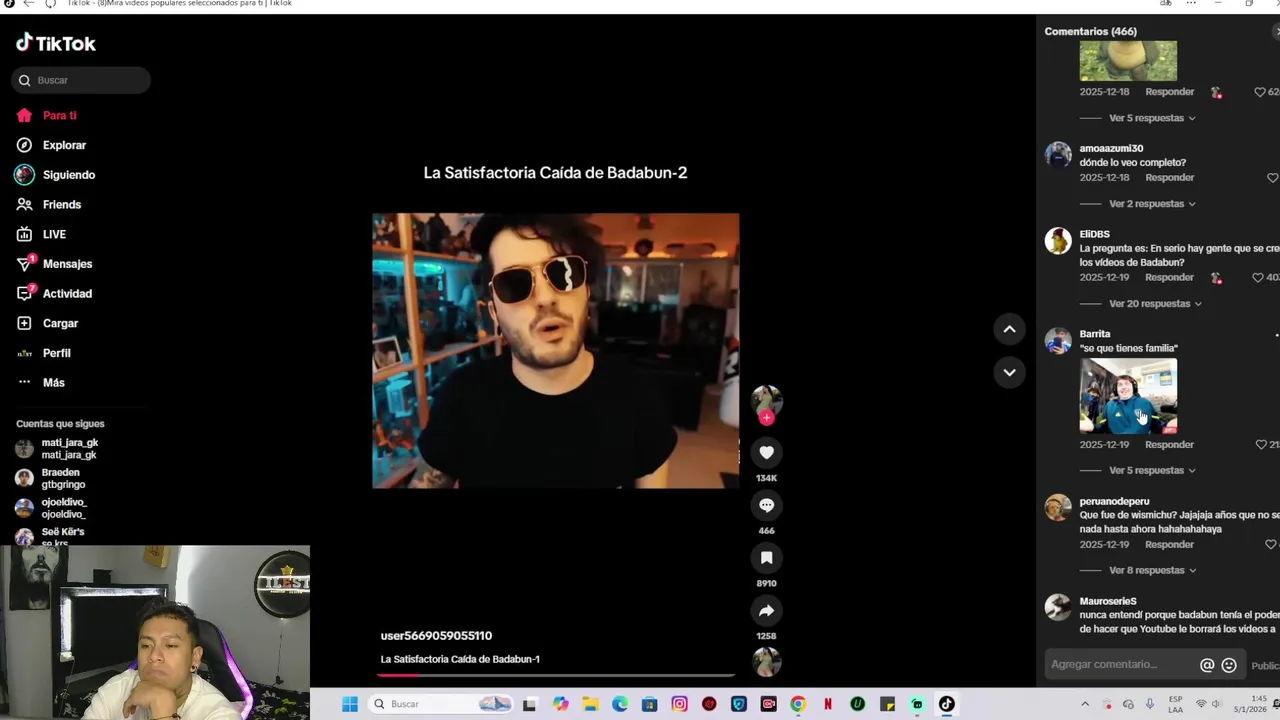Like EliDBS comment heart

(1259, 278)
